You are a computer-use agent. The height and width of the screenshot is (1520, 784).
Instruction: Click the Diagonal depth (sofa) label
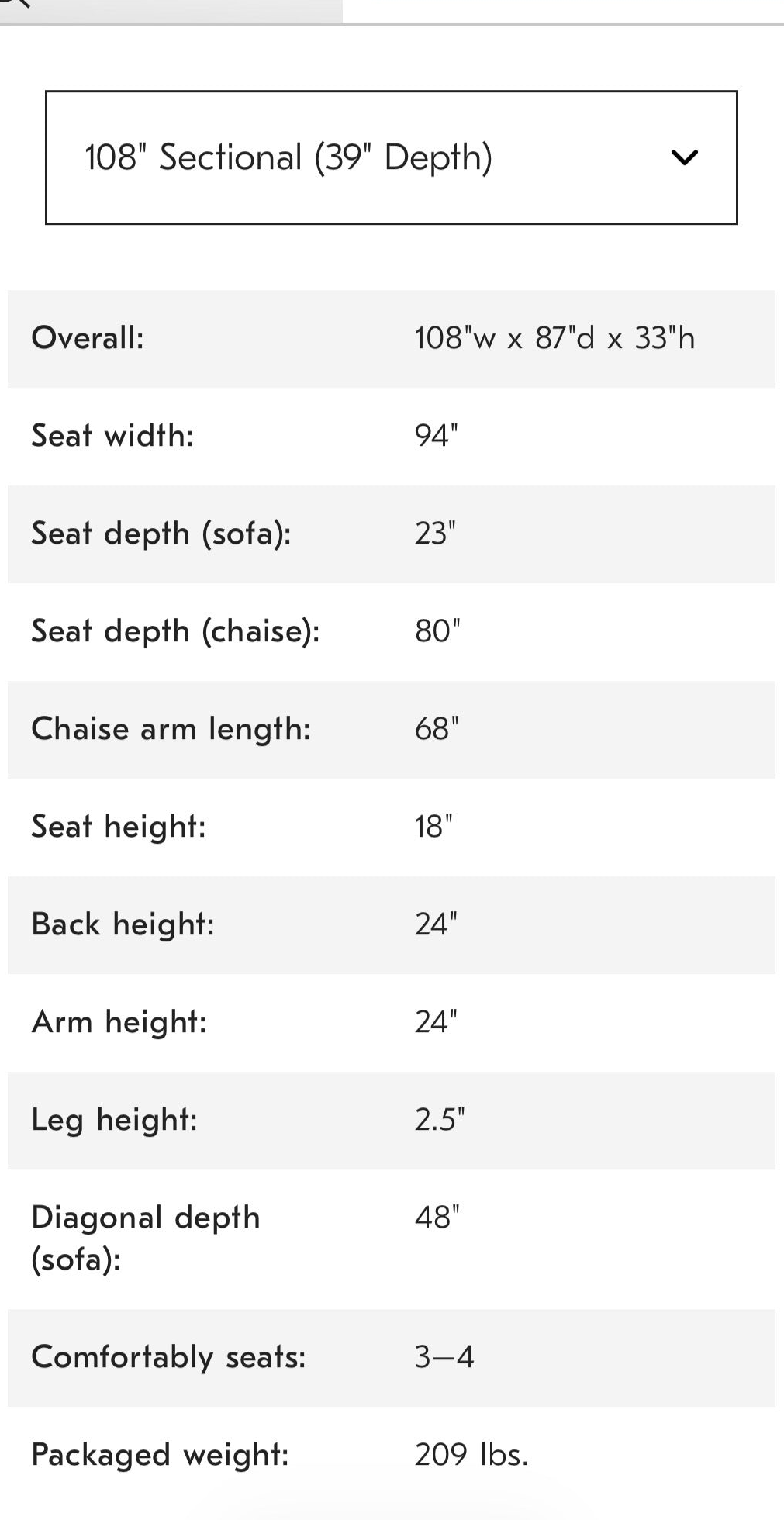146,1238
